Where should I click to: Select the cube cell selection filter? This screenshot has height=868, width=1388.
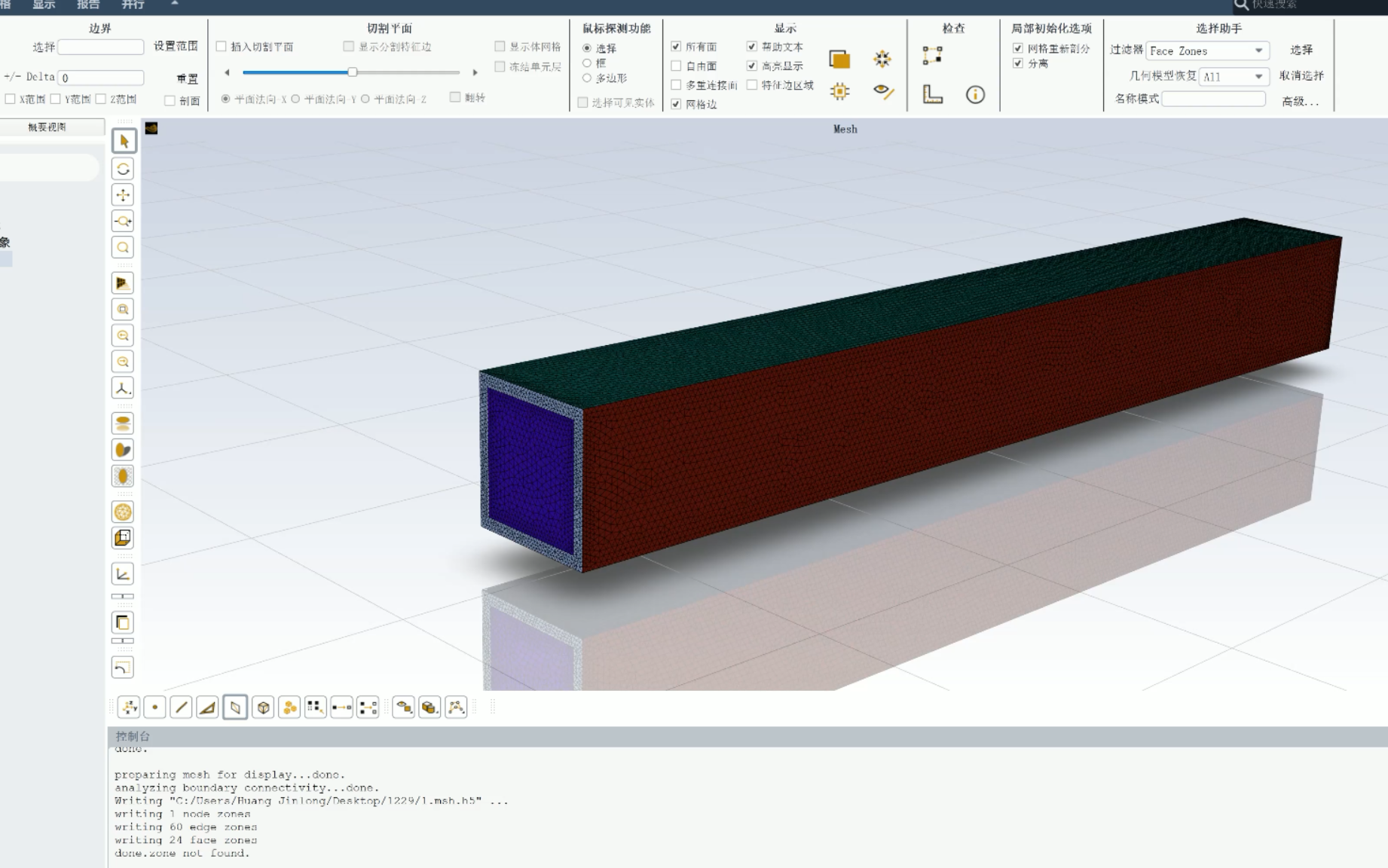click(262, 707)
